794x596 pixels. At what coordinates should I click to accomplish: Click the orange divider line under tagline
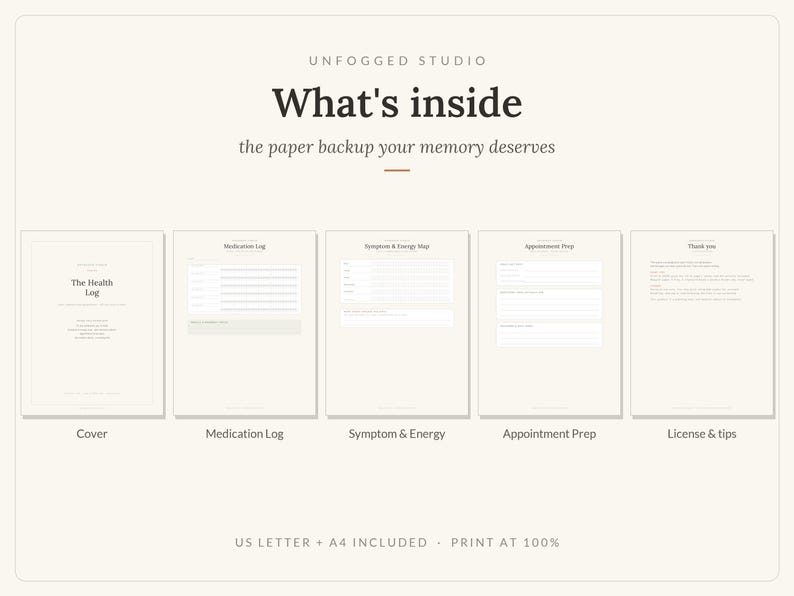[x=397, y=170]
